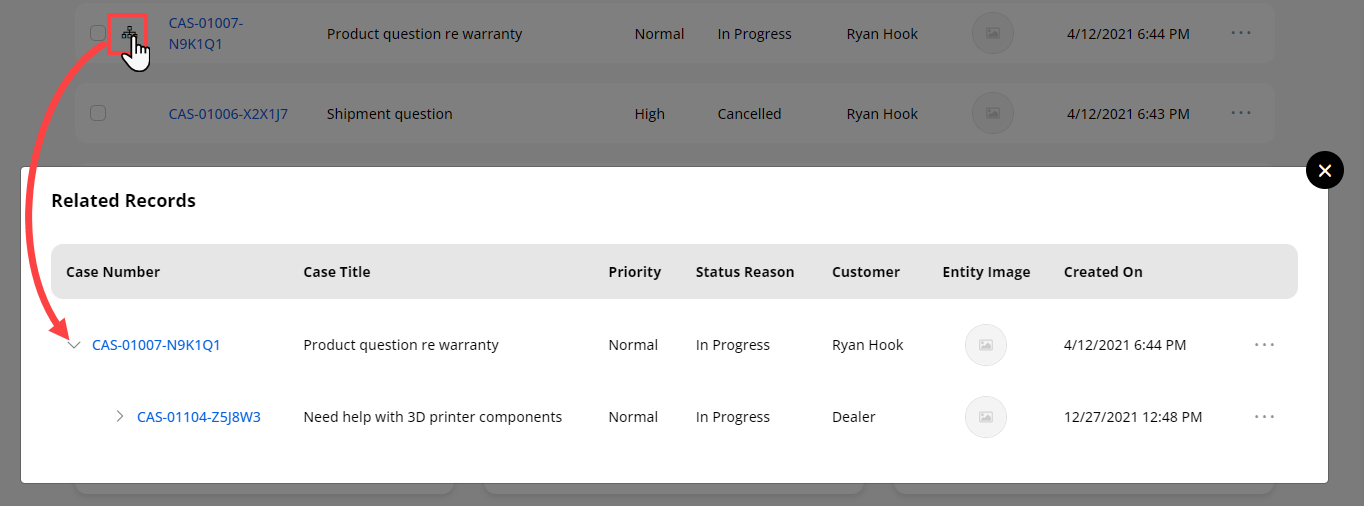Viewport: 1364px width, 506px height.
Task: Expand the CAS-01104-Z5J8W3 child record
Action: point(119,416)
